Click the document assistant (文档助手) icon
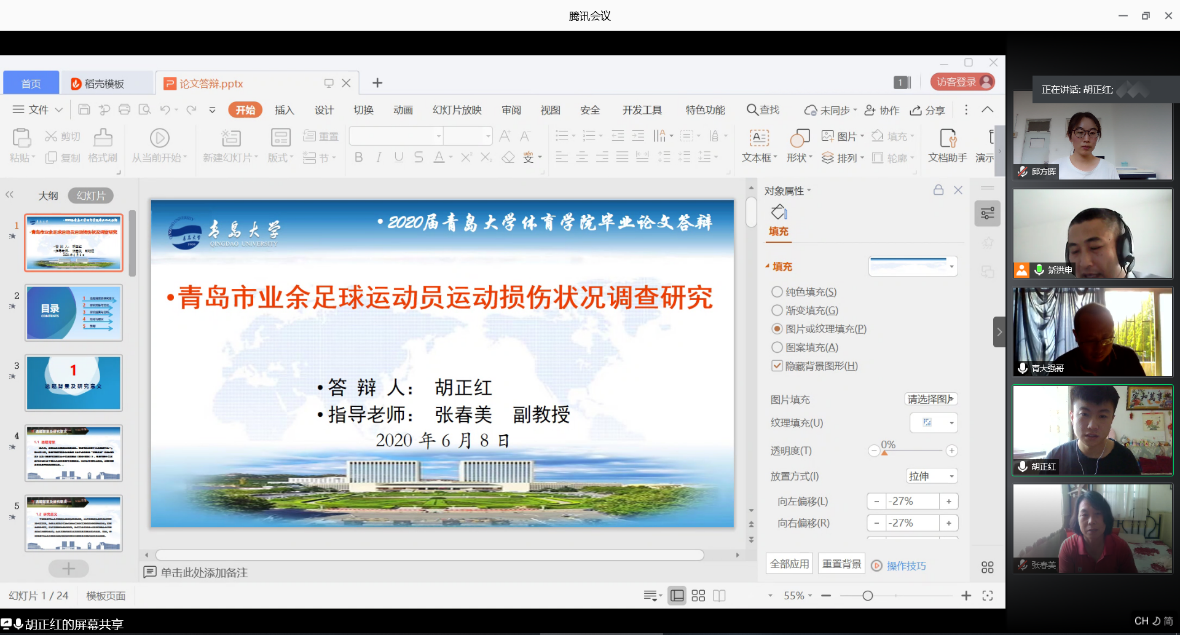Screen dimensions: 1180x635 coord(946,138)
